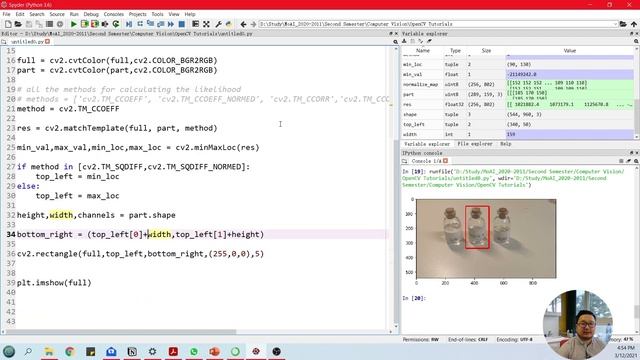Open the Debug menu

91,14
